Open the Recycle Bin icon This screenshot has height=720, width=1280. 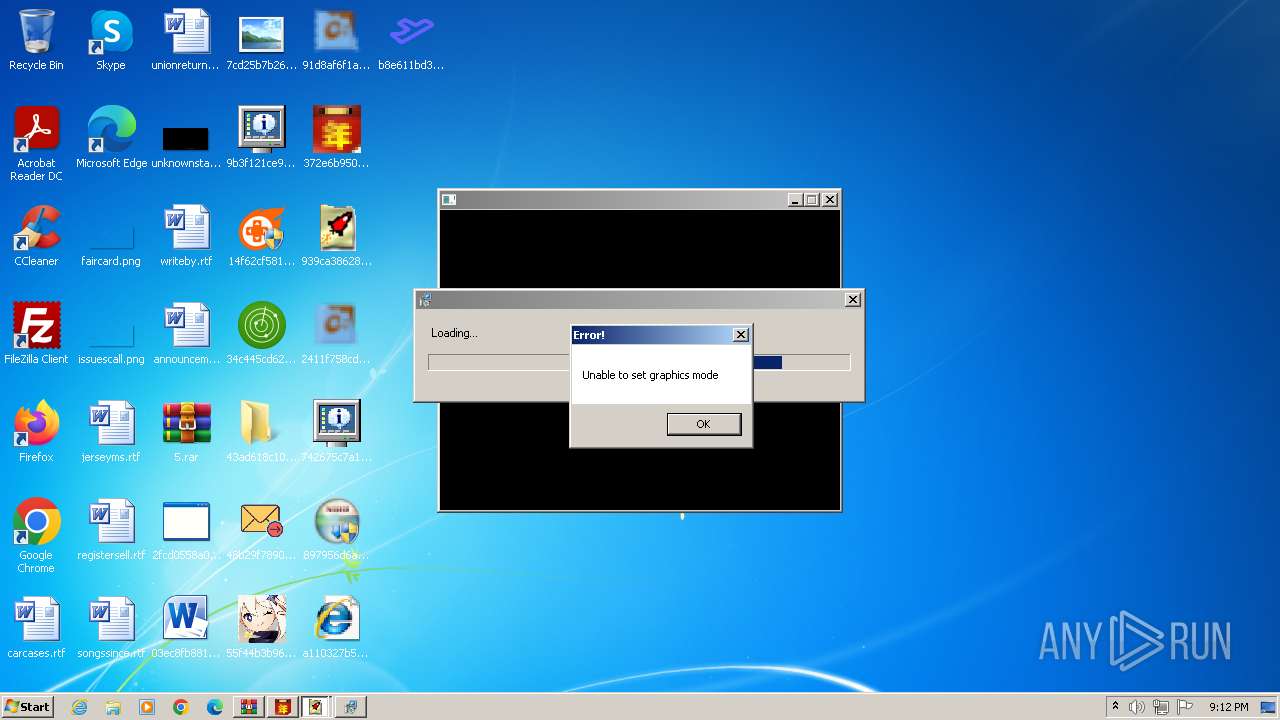point(36,41)
